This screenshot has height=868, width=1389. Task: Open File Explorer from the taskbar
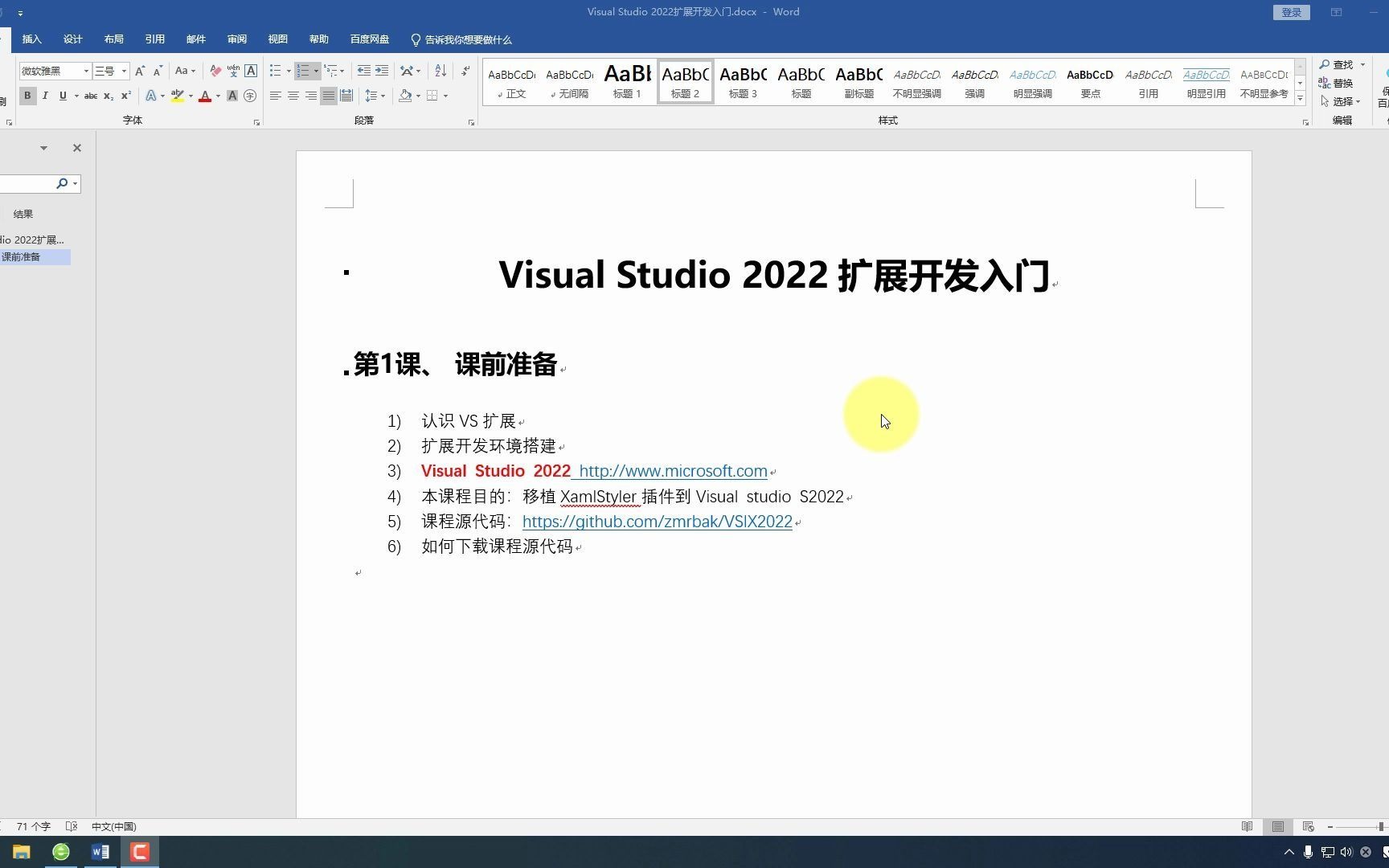click(x=22, y=852)
